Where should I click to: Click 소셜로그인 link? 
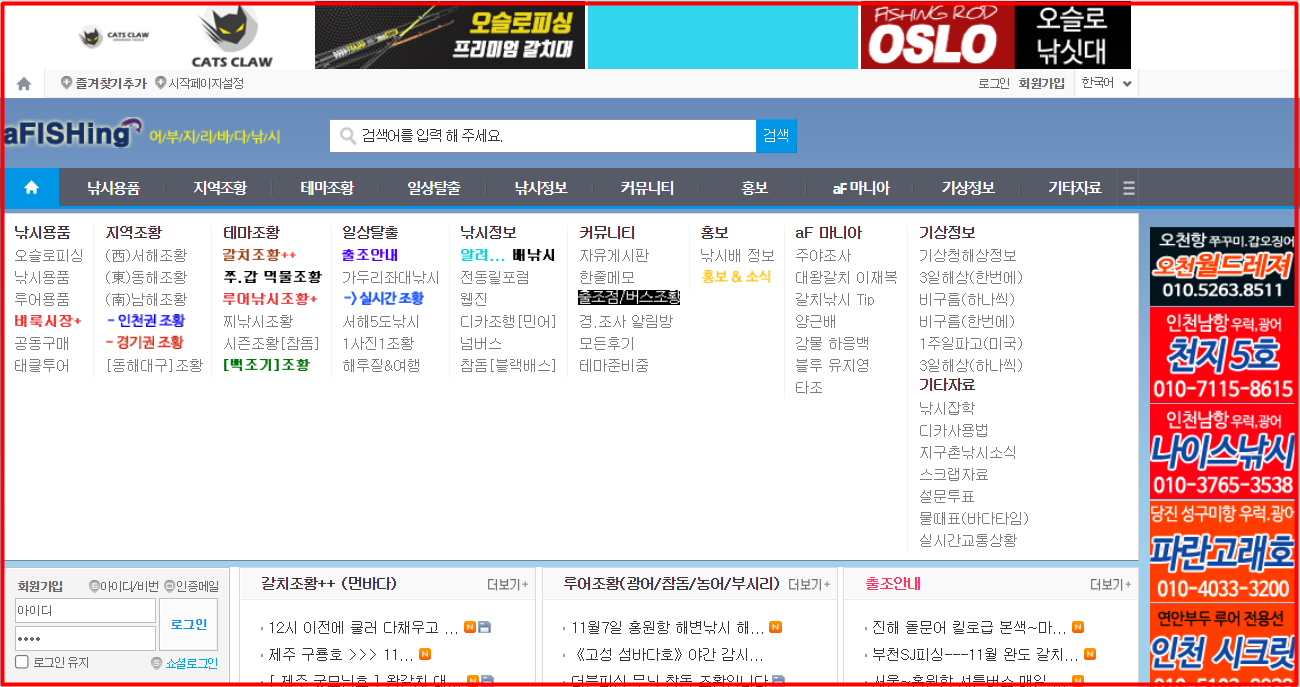[185, 663]
